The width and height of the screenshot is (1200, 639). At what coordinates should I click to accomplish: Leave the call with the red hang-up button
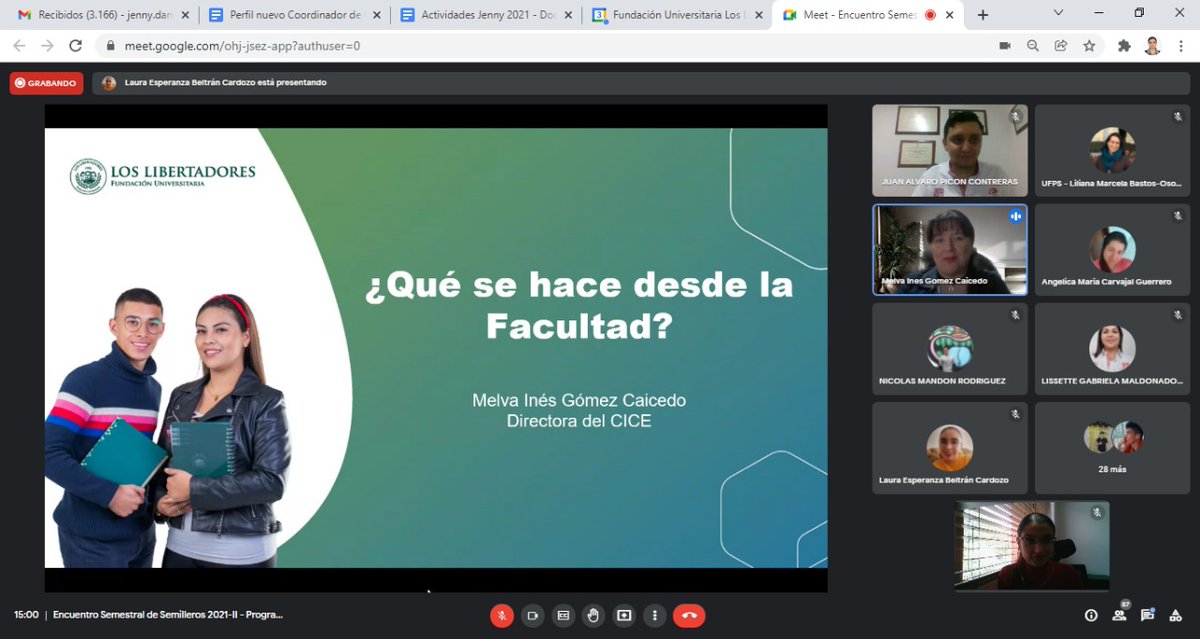[x=689, y=615]
